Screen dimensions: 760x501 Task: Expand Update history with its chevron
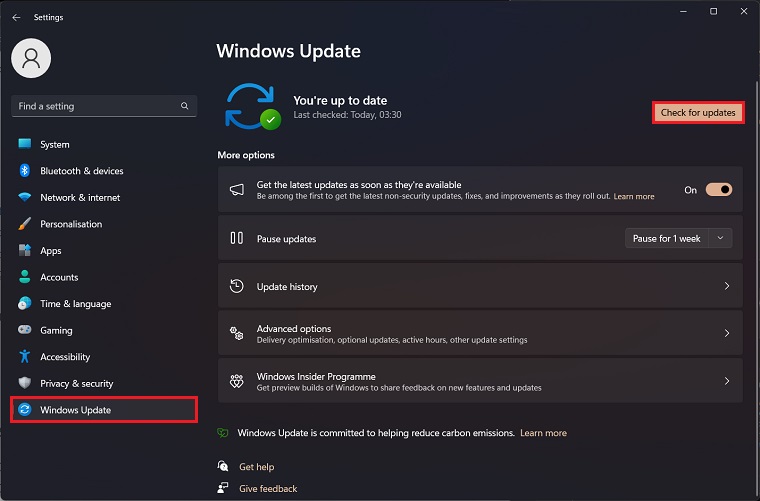pos(726,287)
